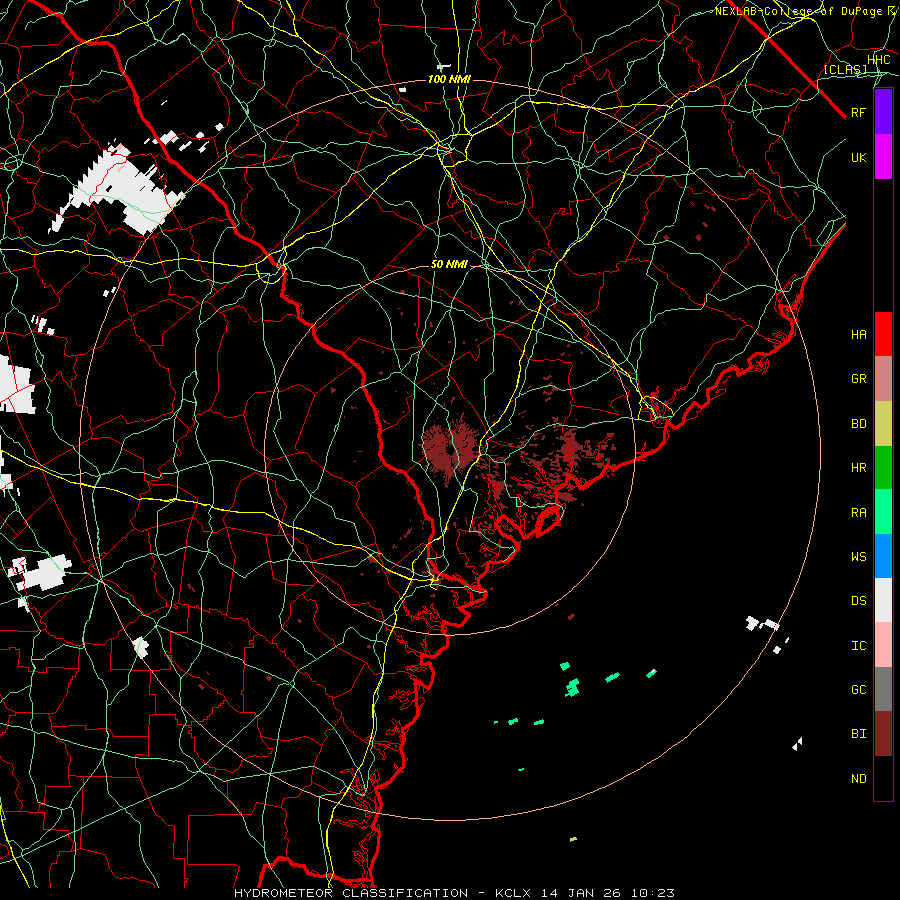Click the DS white legend swatch

pos(883,600)
